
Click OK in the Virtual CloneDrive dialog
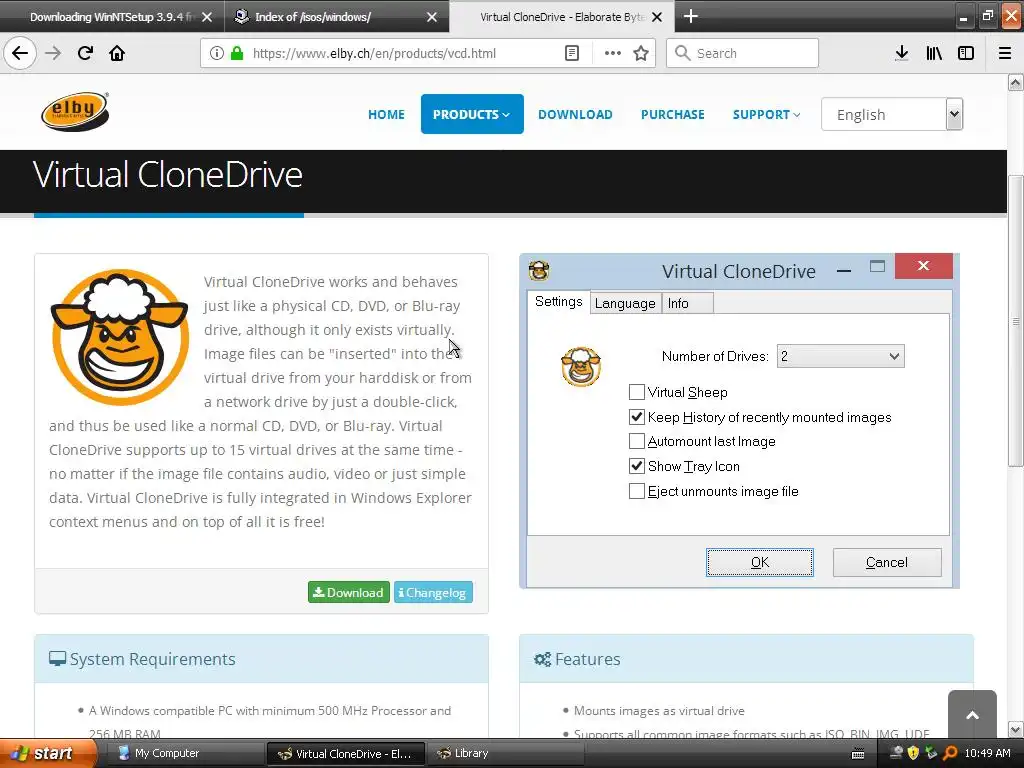760,562
